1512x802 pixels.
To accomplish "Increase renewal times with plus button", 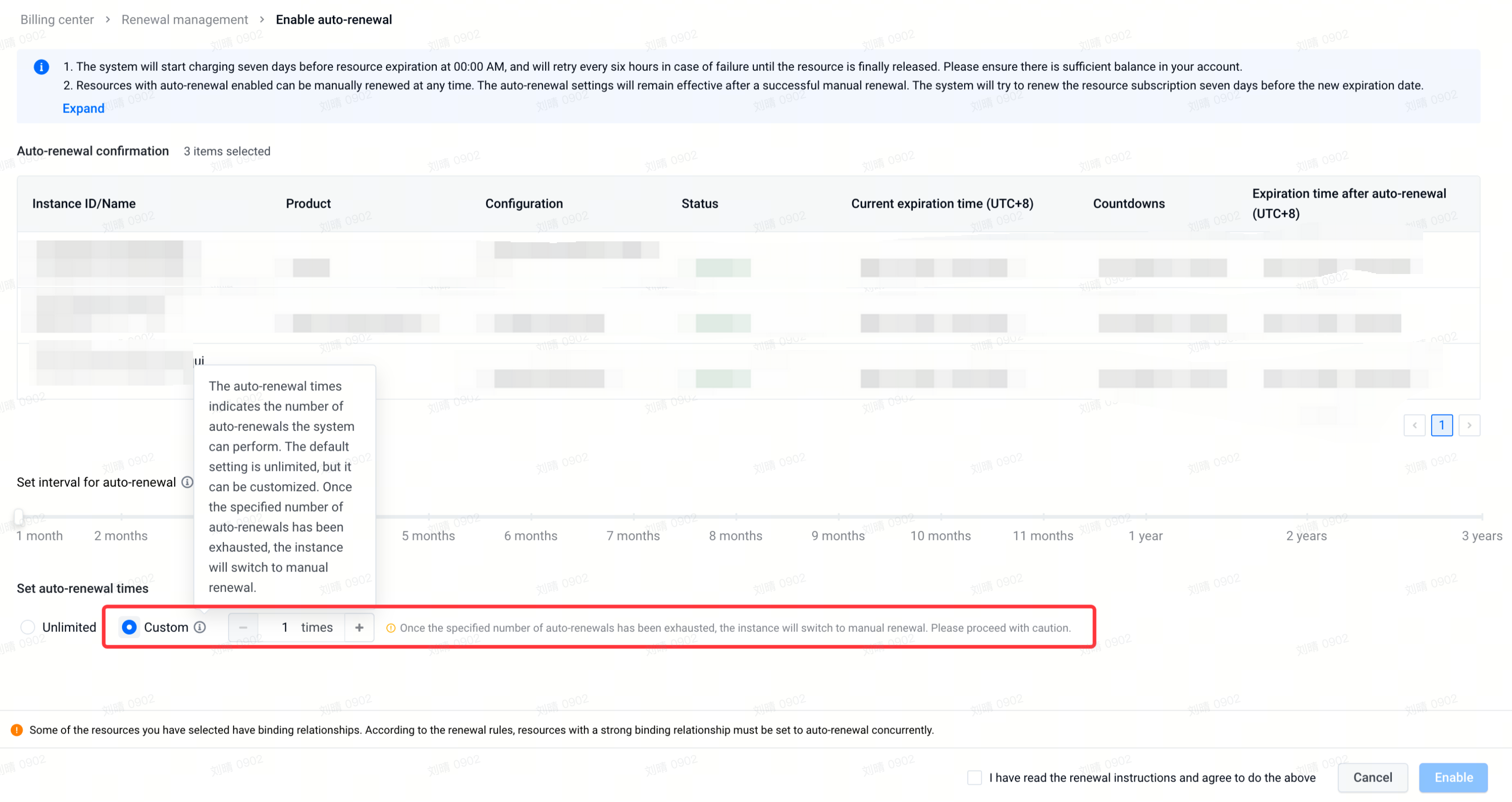I will 359,627.
